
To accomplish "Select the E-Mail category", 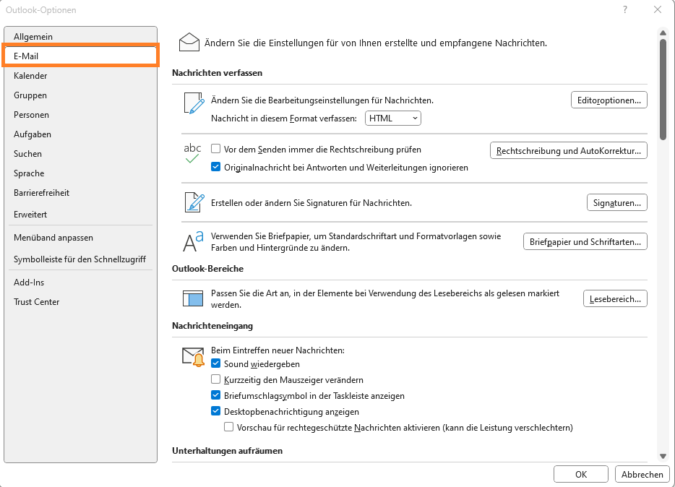I will point(81,56).
